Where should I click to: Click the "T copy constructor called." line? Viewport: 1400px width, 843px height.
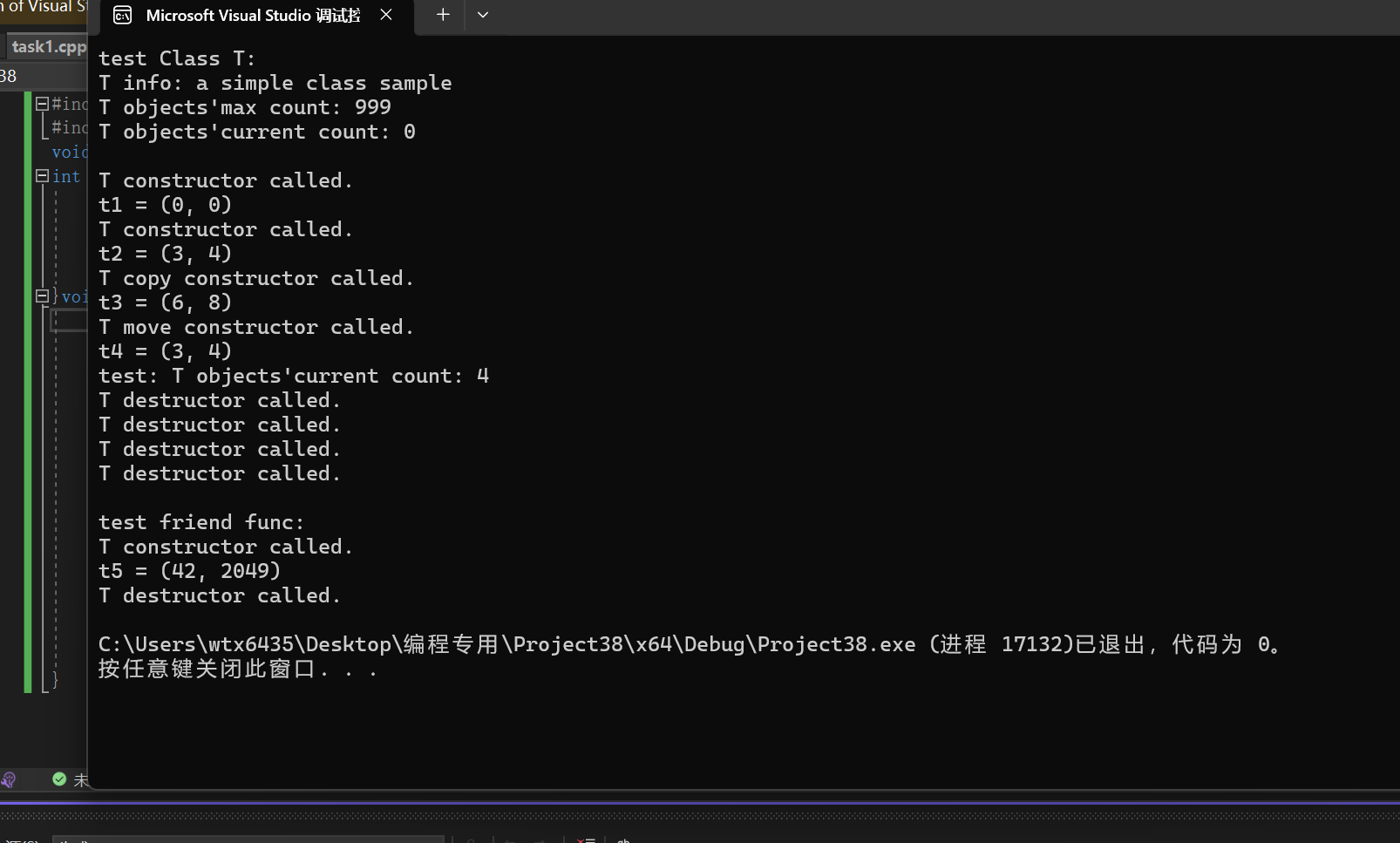(x=256, y=278)
